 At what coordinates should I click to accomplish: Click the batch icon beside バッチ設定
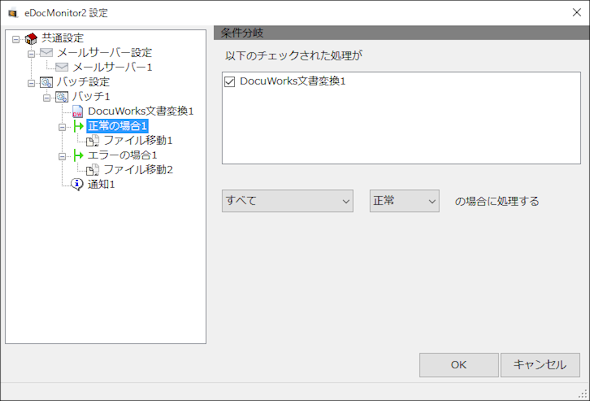coord(47,82)
